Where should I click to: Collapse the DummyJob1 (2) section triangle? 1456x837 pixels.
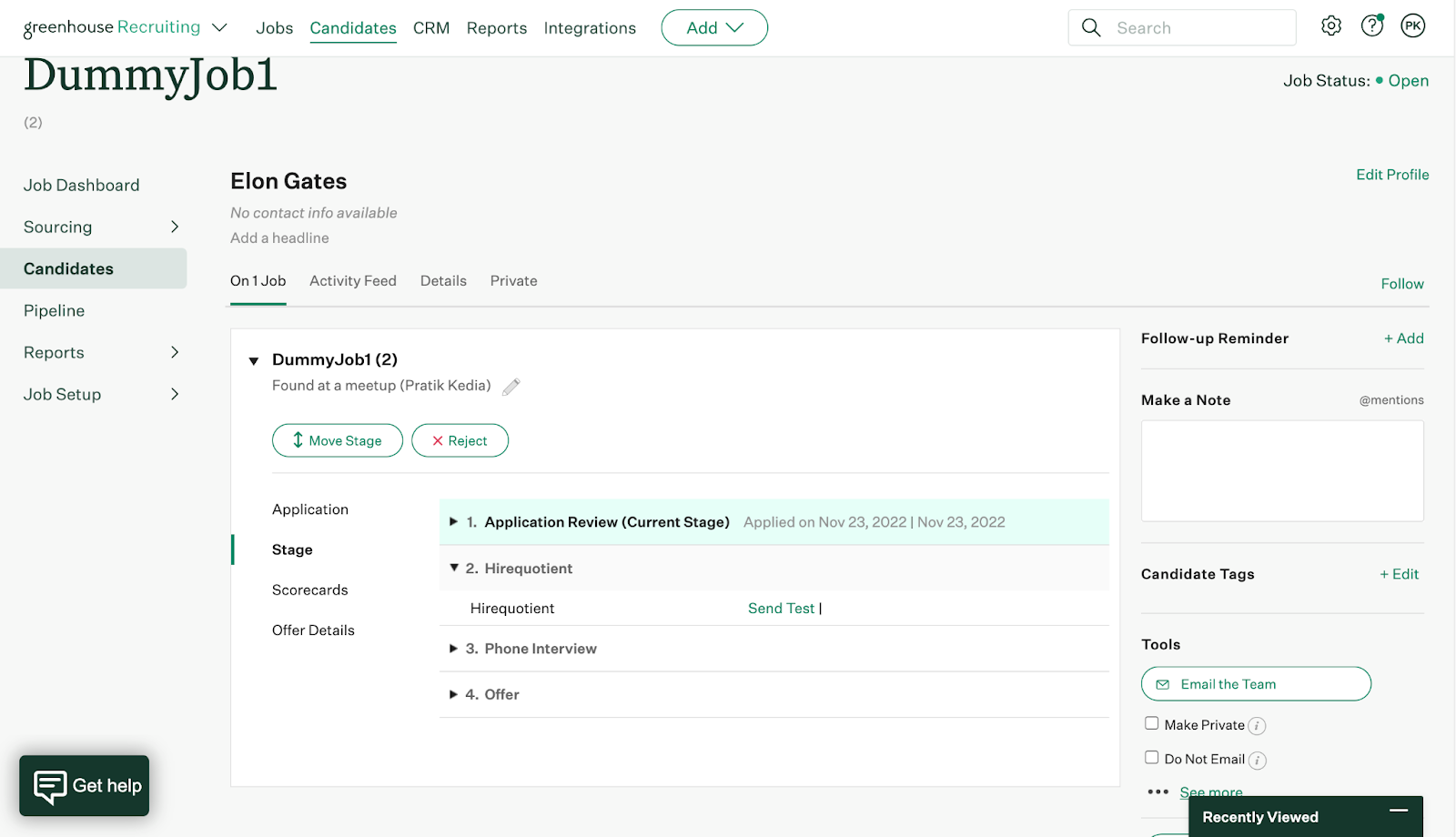point(254,361)
